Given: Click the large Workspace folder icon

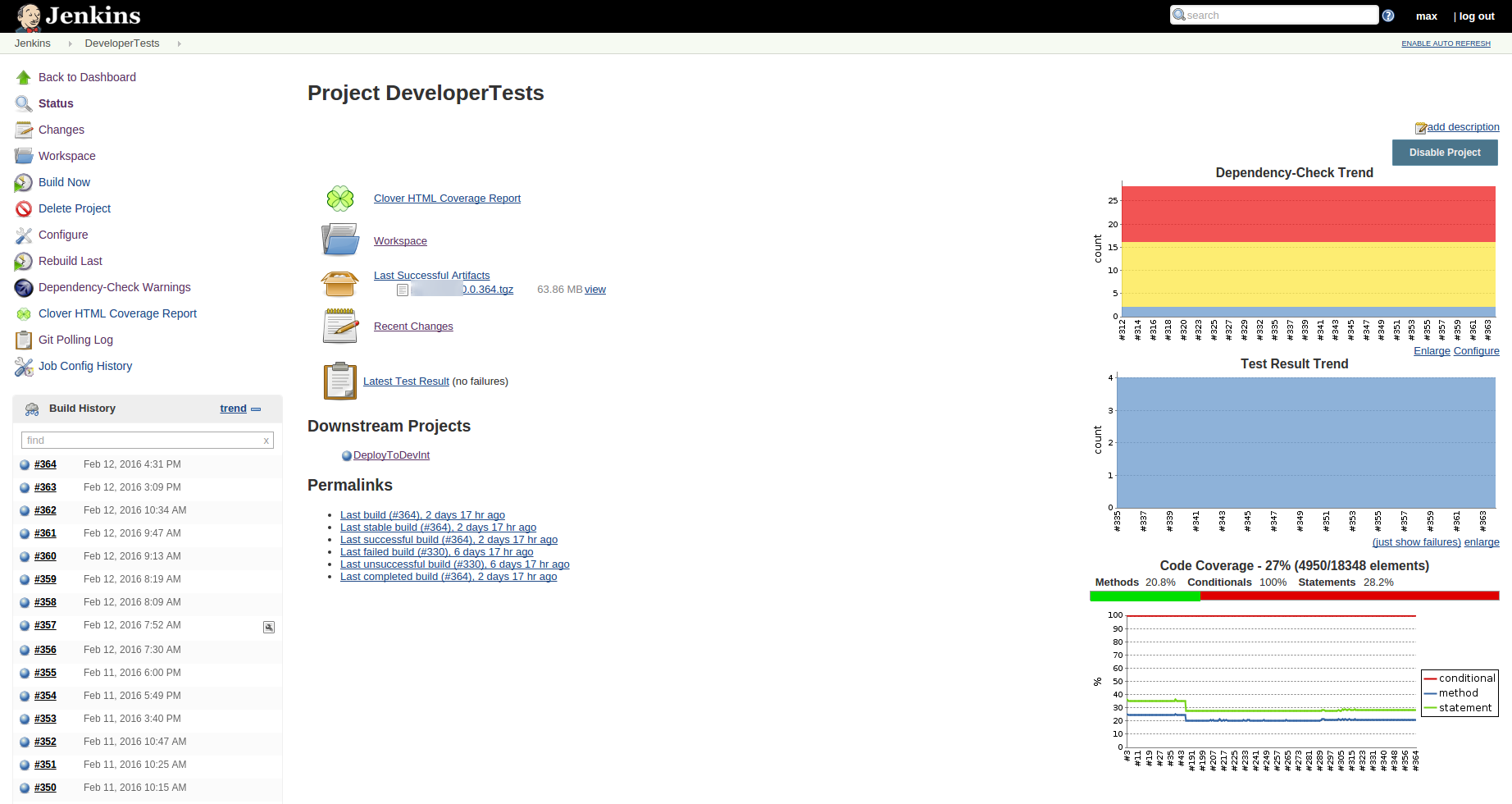Looking at the screenshot, I should [x=340, y=240].
